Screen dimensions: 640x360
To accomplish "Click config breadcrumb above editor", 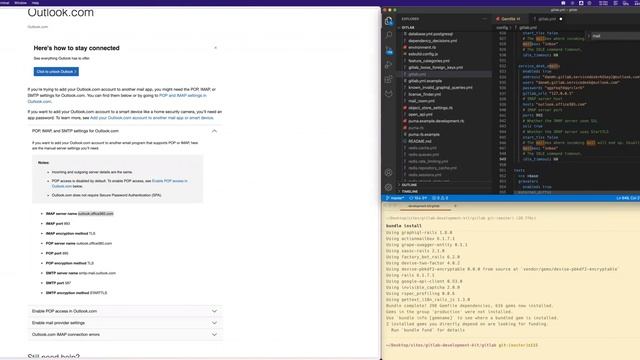I will click(x=502, y=28).
